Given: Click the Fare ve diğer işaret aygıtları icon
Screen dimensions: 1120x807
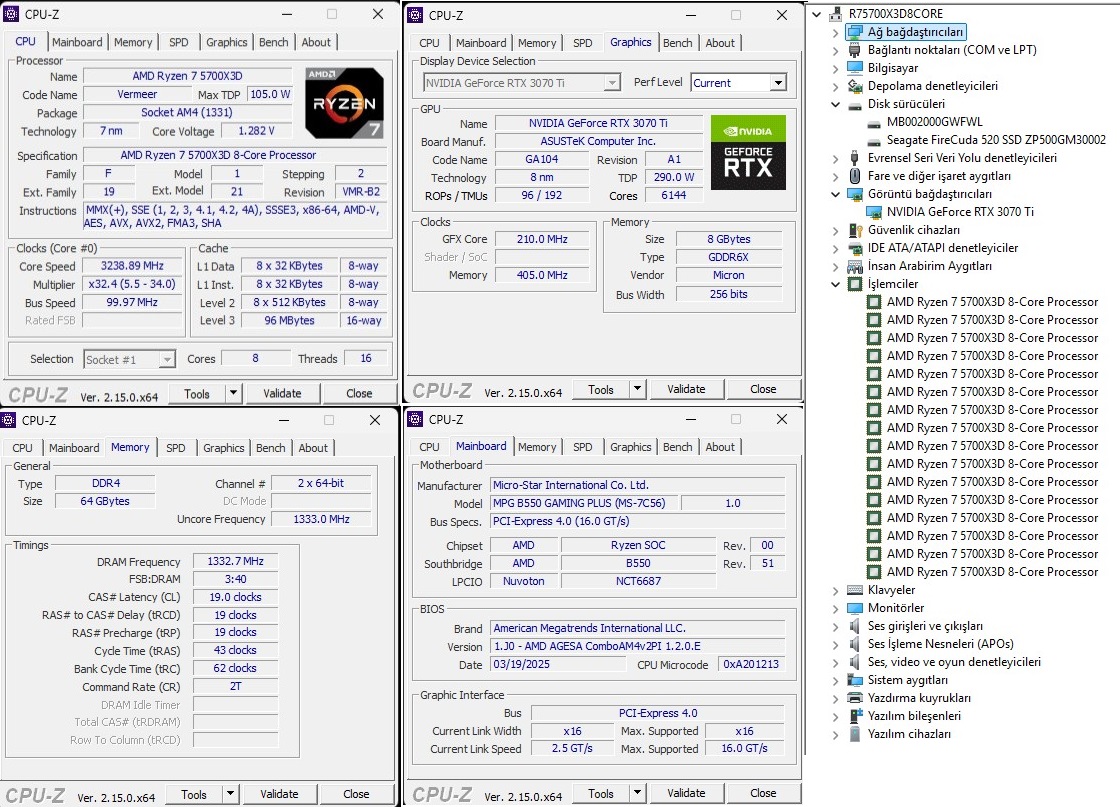Looking at the screenshot, I should 854,176.
